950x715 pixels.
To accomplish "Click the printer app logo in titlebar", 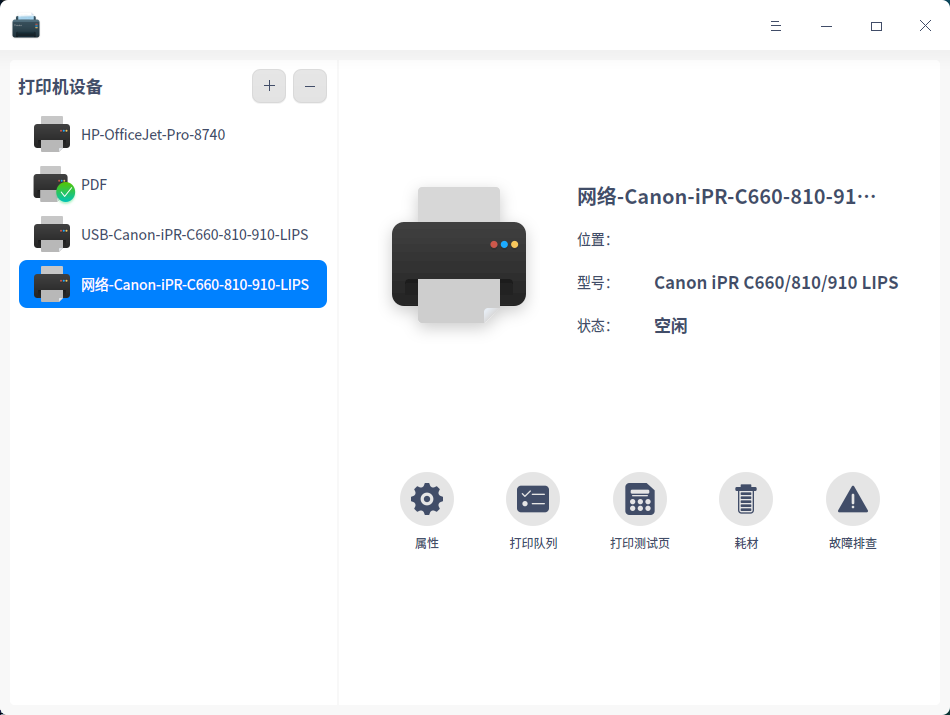I will [26, 25].
